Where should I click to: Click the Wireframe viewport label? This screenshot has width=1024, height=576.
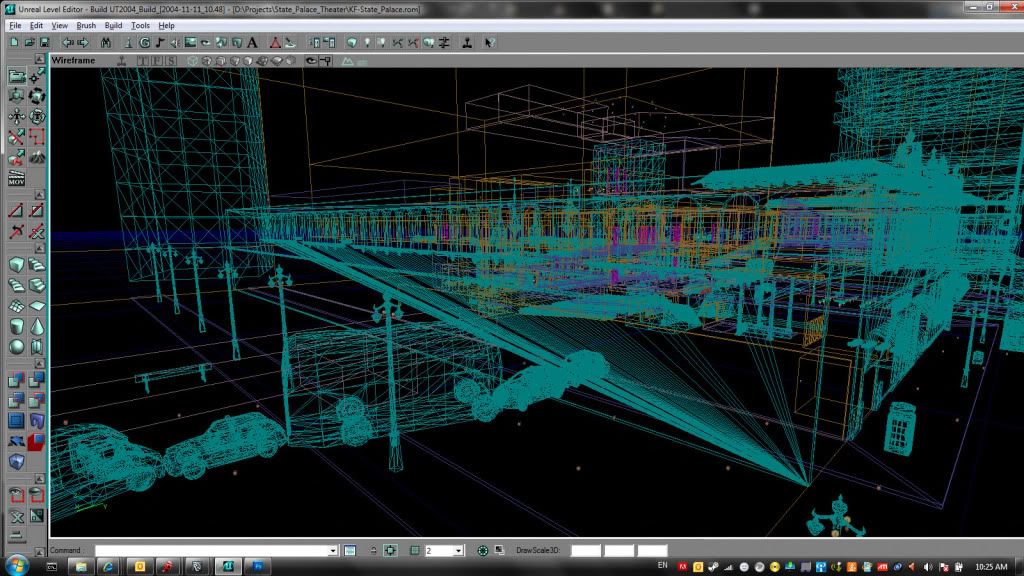pos(73,61)
